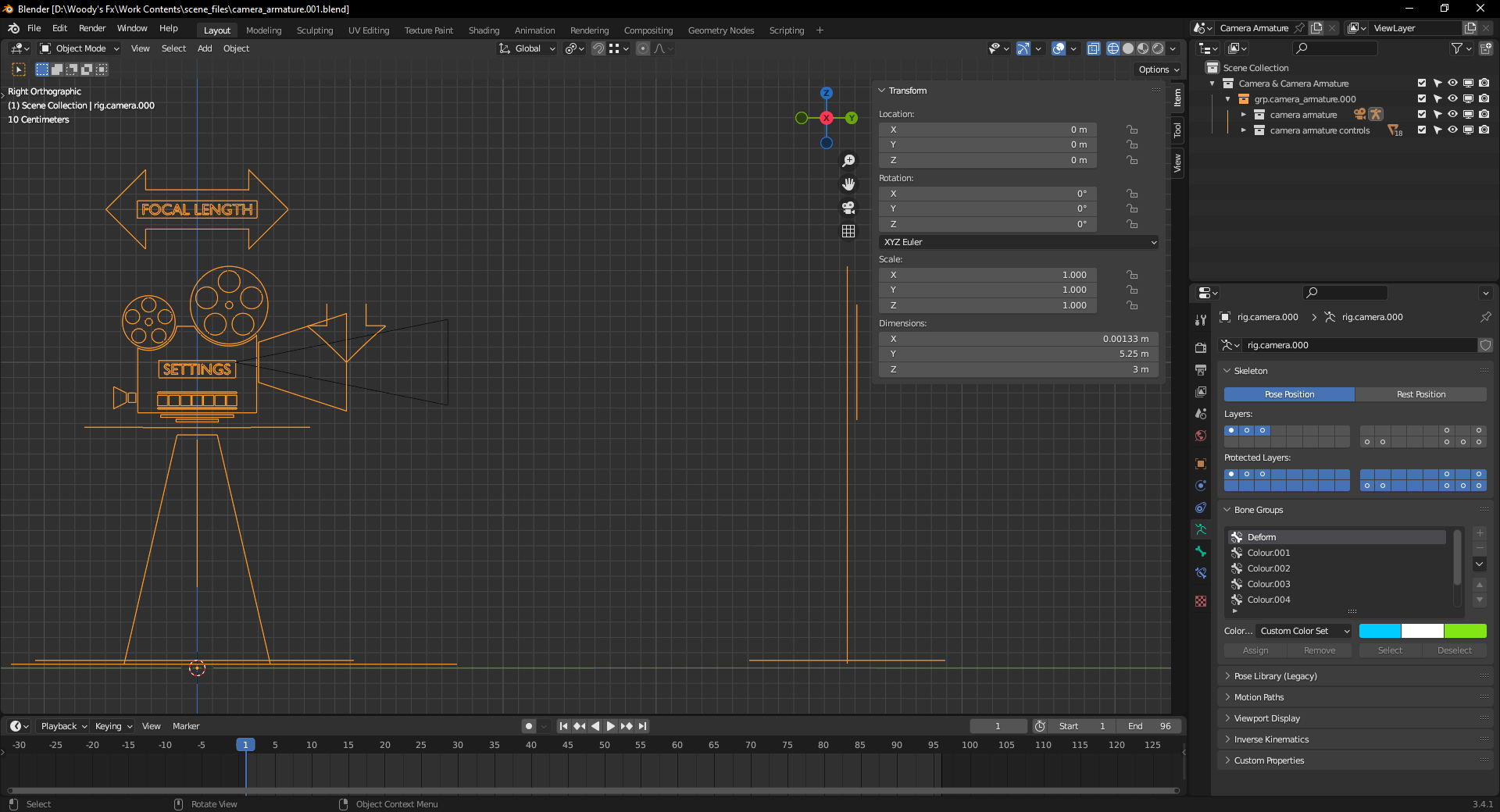Disable render camera toggle for camera armature controls

(1484, 130)
